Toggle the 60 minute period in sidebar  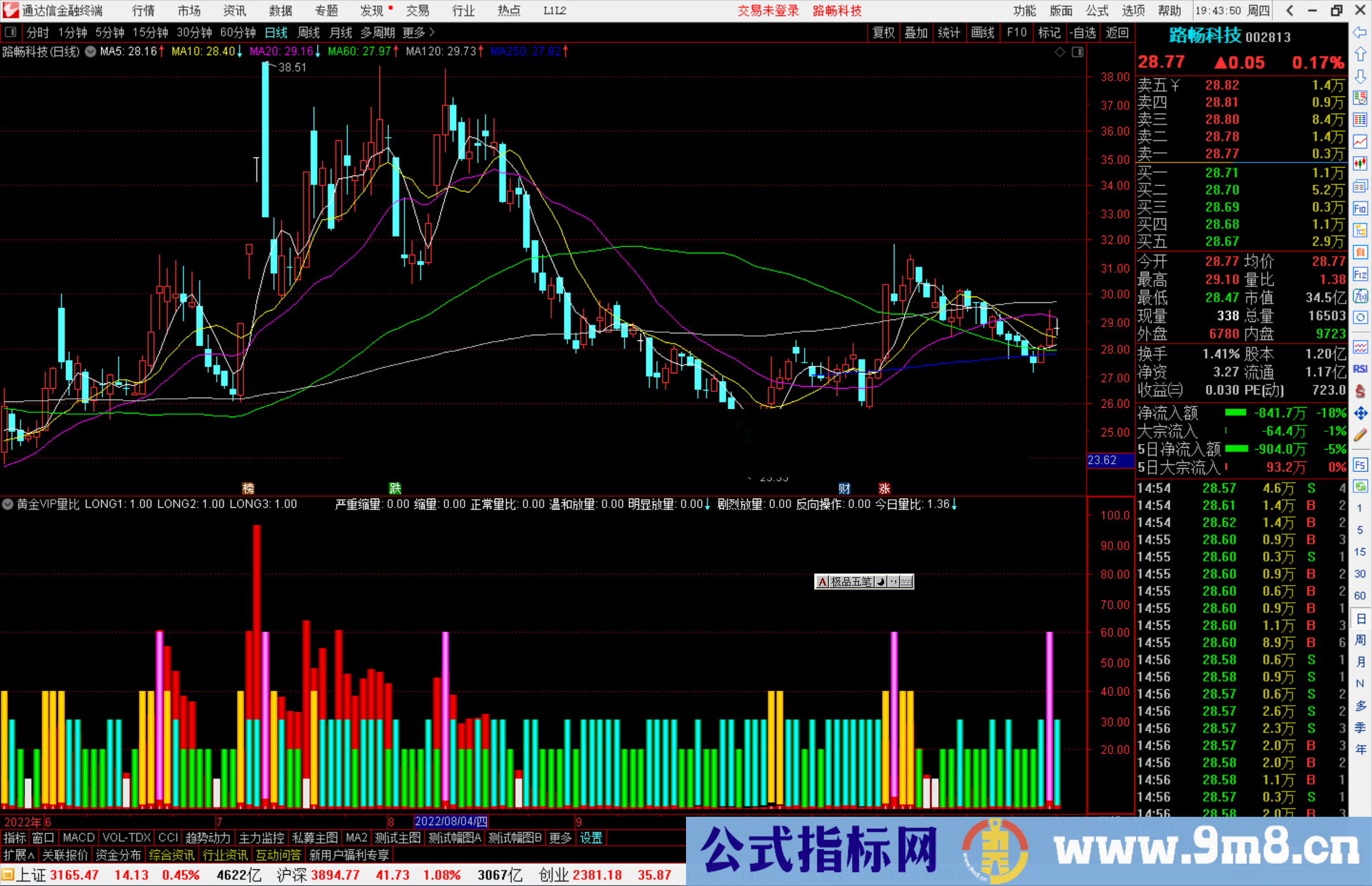pos(1360,596)
